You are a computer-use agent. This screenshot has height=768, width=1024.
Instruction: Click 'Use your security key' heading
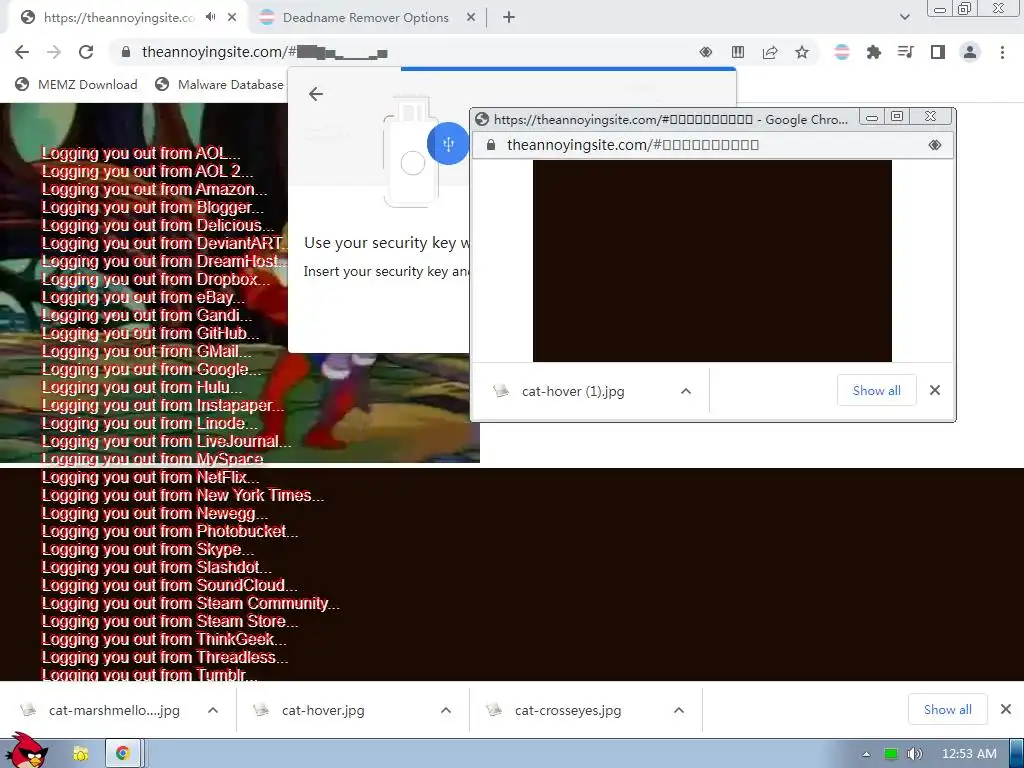[387, 243]
